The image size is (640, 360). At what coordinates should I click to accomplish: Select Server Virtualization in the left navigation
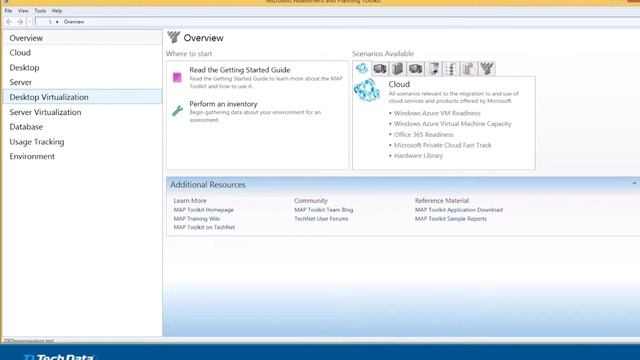(82, 112)
